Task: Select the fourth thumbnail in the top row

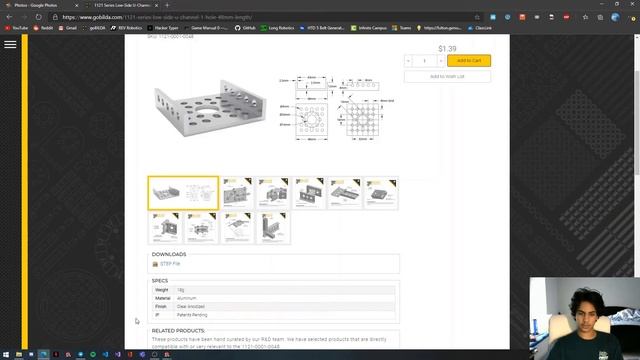Action: point(309,193)
